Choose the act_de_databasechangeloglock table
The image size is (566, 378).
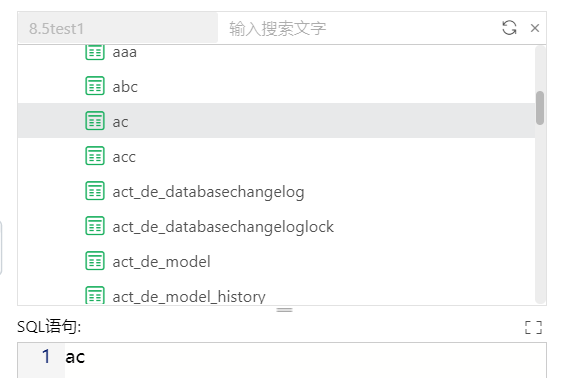tap(277, 226)
